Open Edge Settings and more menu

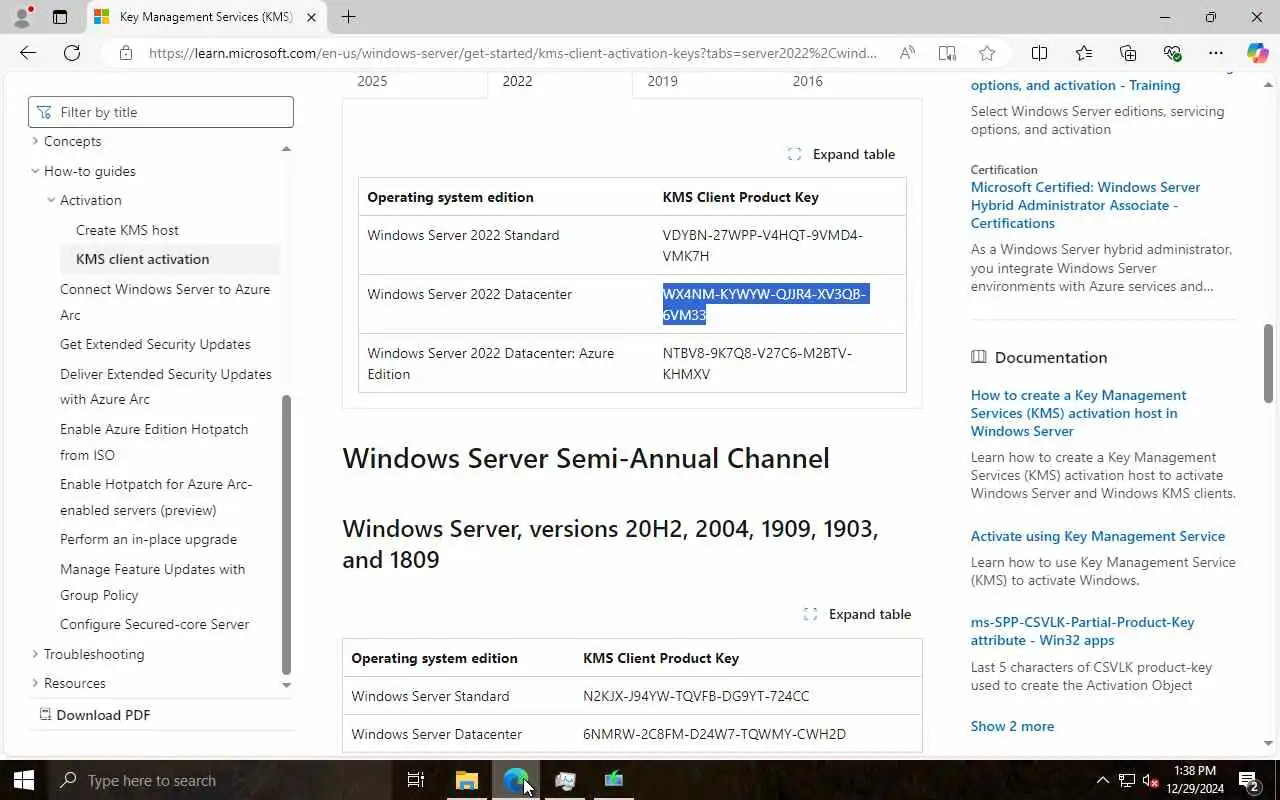click(x=1216, y=53)
